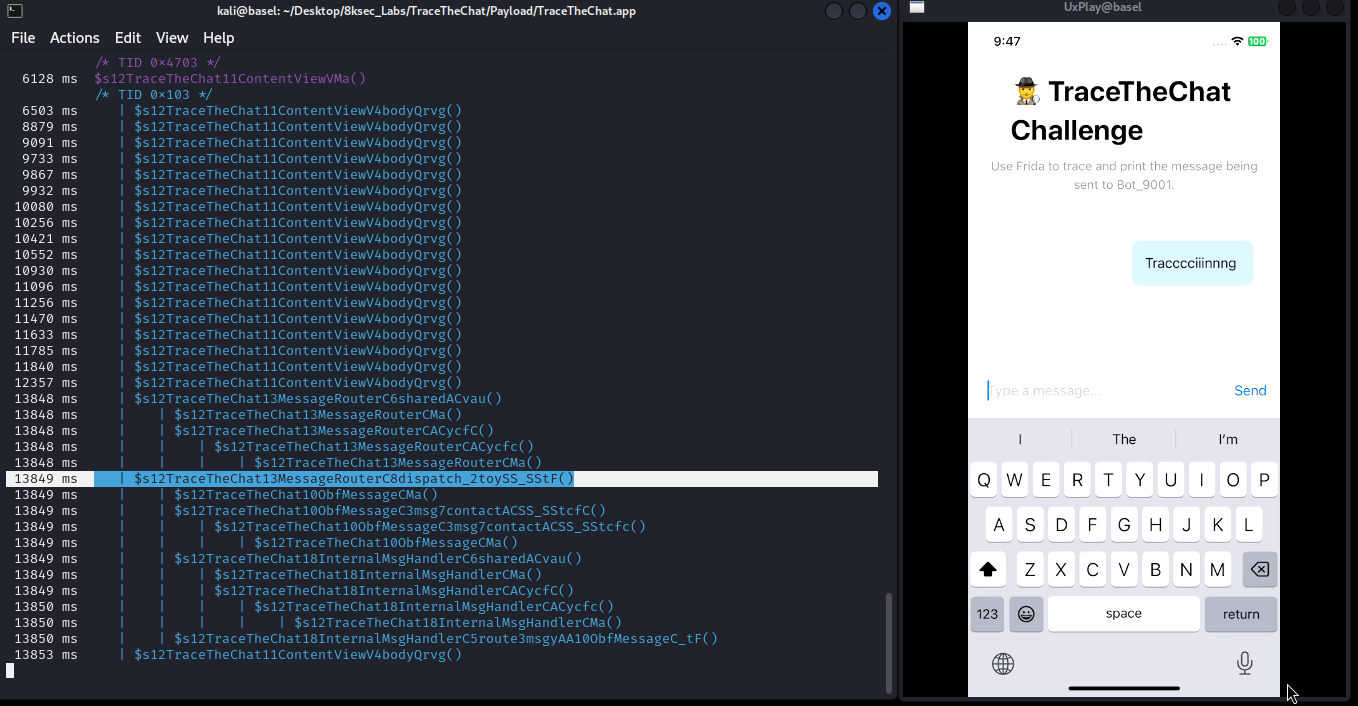Choose the 'The' word suggestion
Image resolution: width=1358 pixels, height=706 pixels.
[x=1124, y=439]
